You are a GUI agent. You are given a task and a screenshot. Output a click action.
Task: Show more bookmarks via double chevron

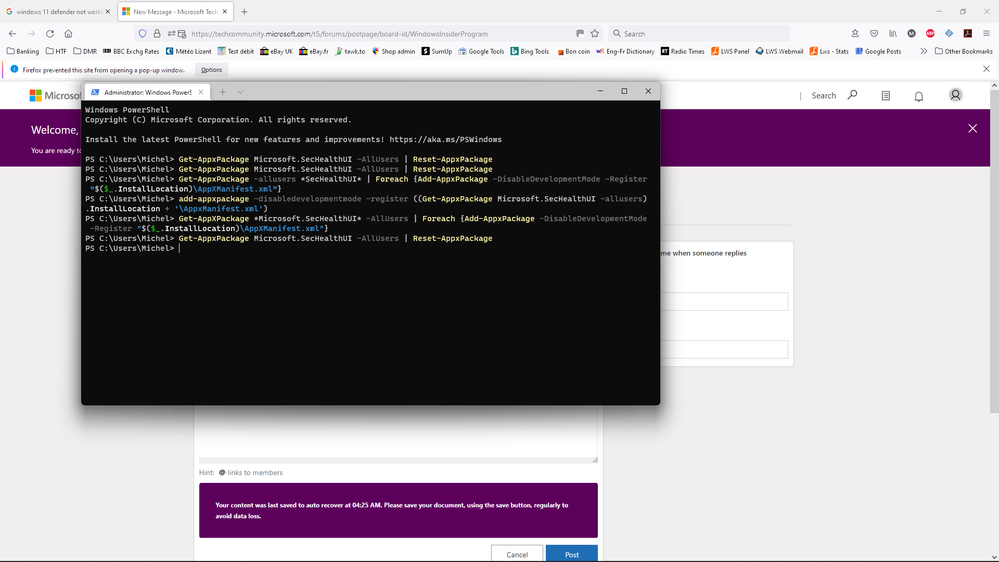923,51
